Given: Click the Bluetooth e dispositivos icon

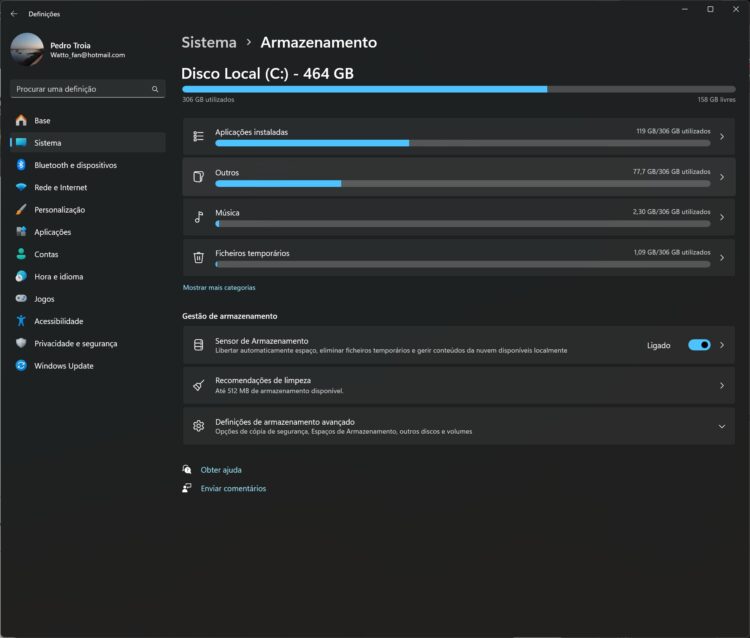Looking at the screenshot, I should (21, 165).
